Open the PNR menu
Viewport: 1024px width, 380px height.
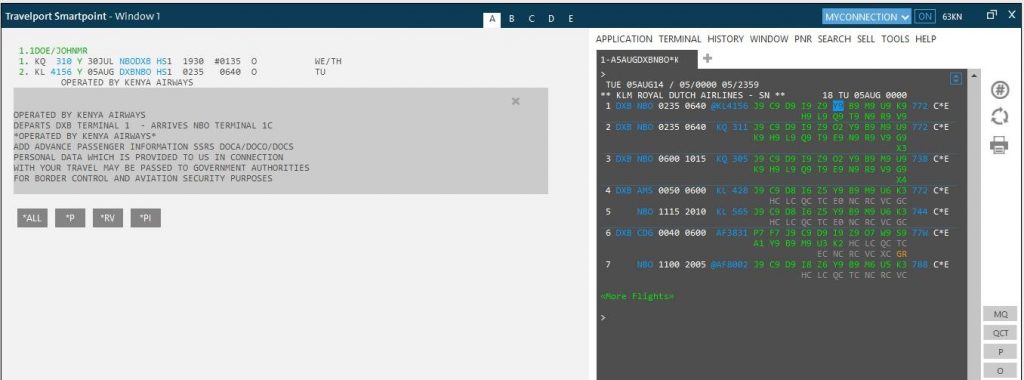pos(803,39)
